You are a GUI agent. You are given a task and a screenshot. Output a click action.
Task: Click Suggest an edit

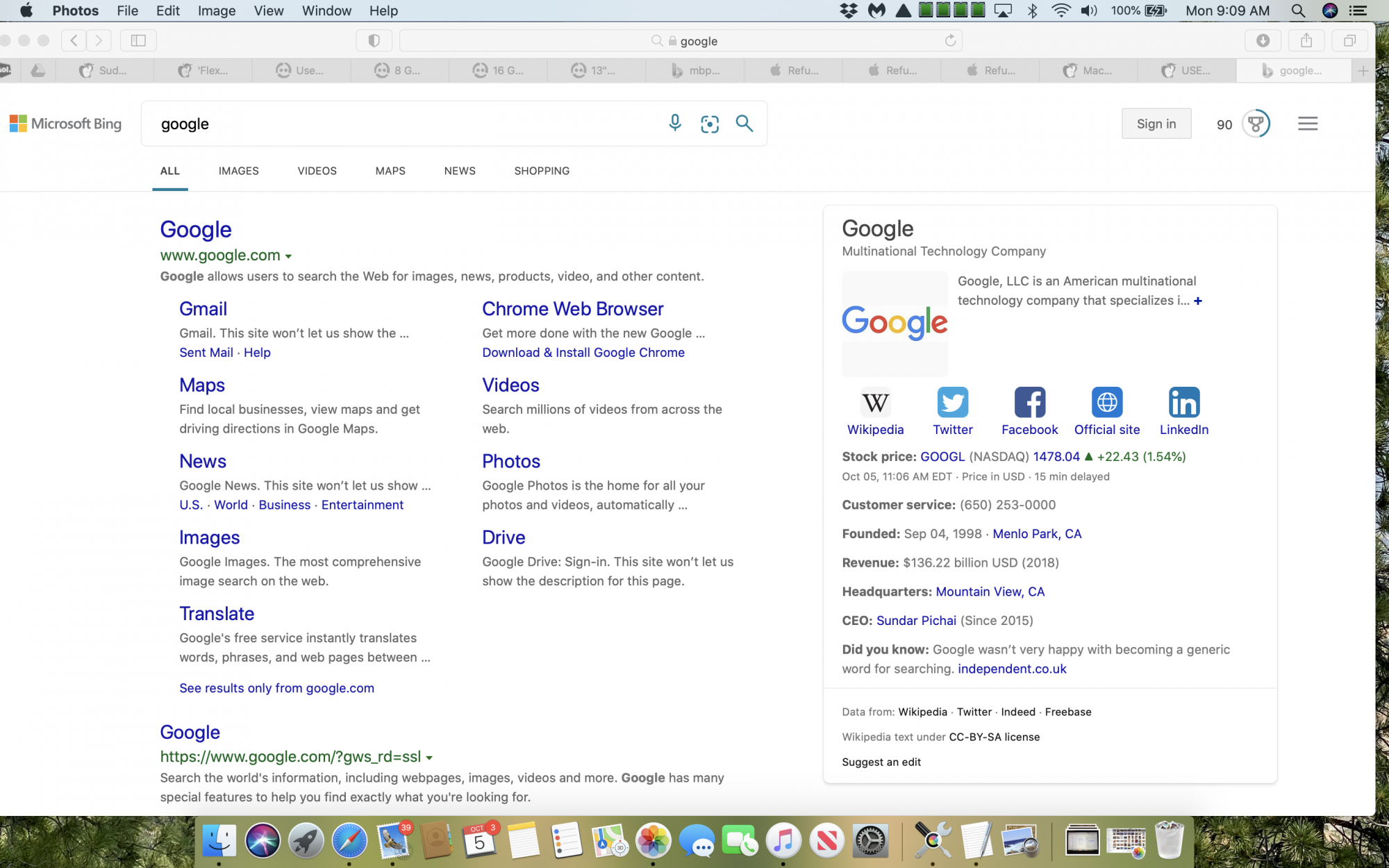pyautogui.click(x=881, y=762)
